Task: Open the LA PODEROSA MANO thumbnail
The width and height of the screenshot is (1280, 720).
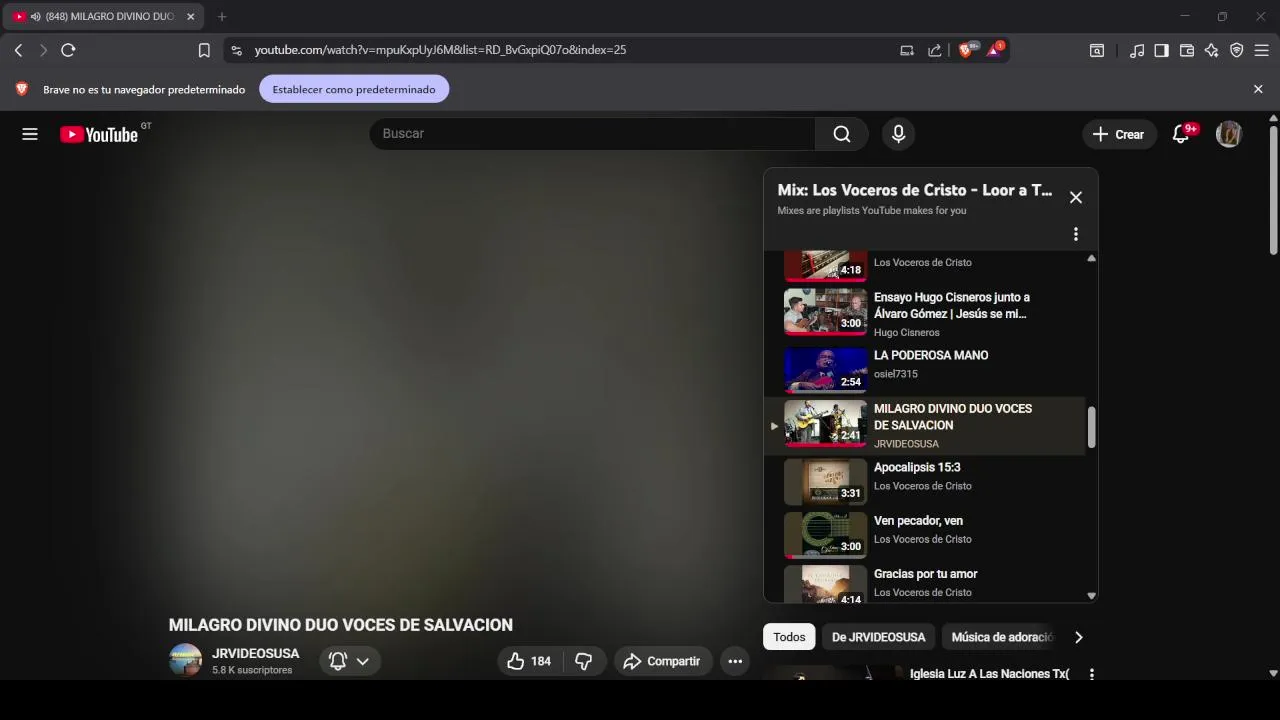Action: point(825,369)
